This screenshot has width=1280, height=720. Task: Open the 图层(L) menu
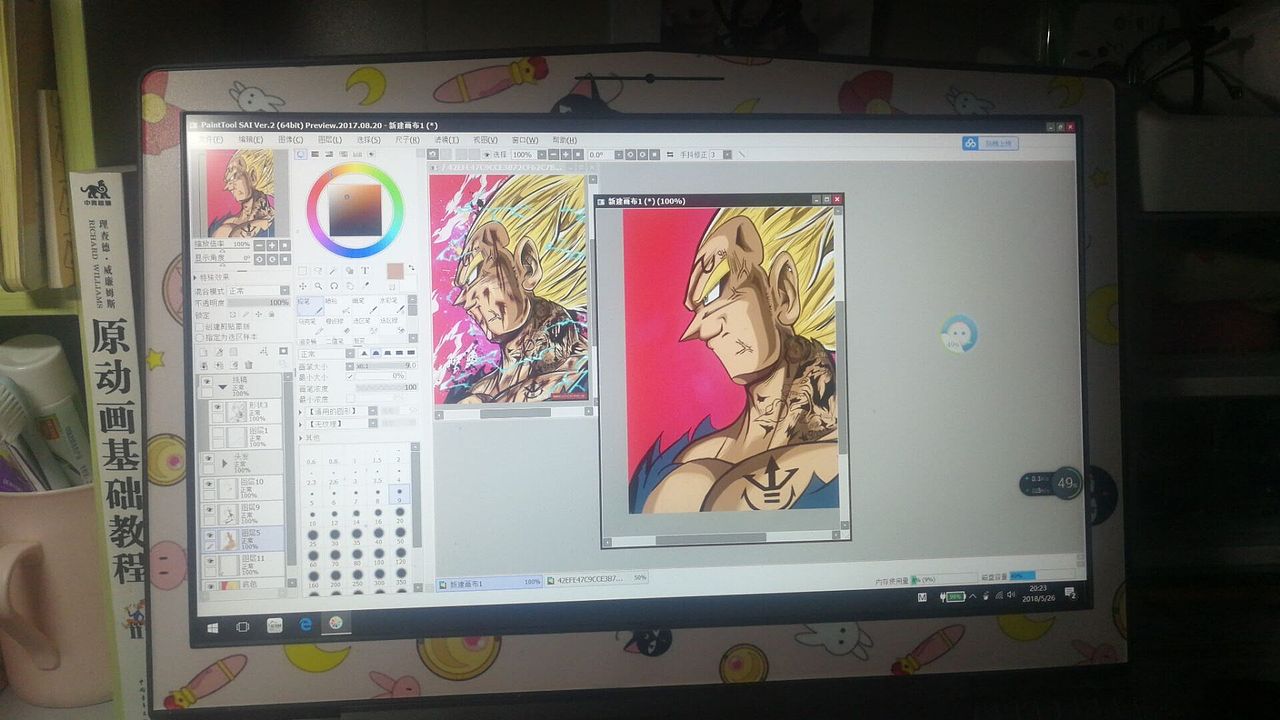[x=329, y=139]
